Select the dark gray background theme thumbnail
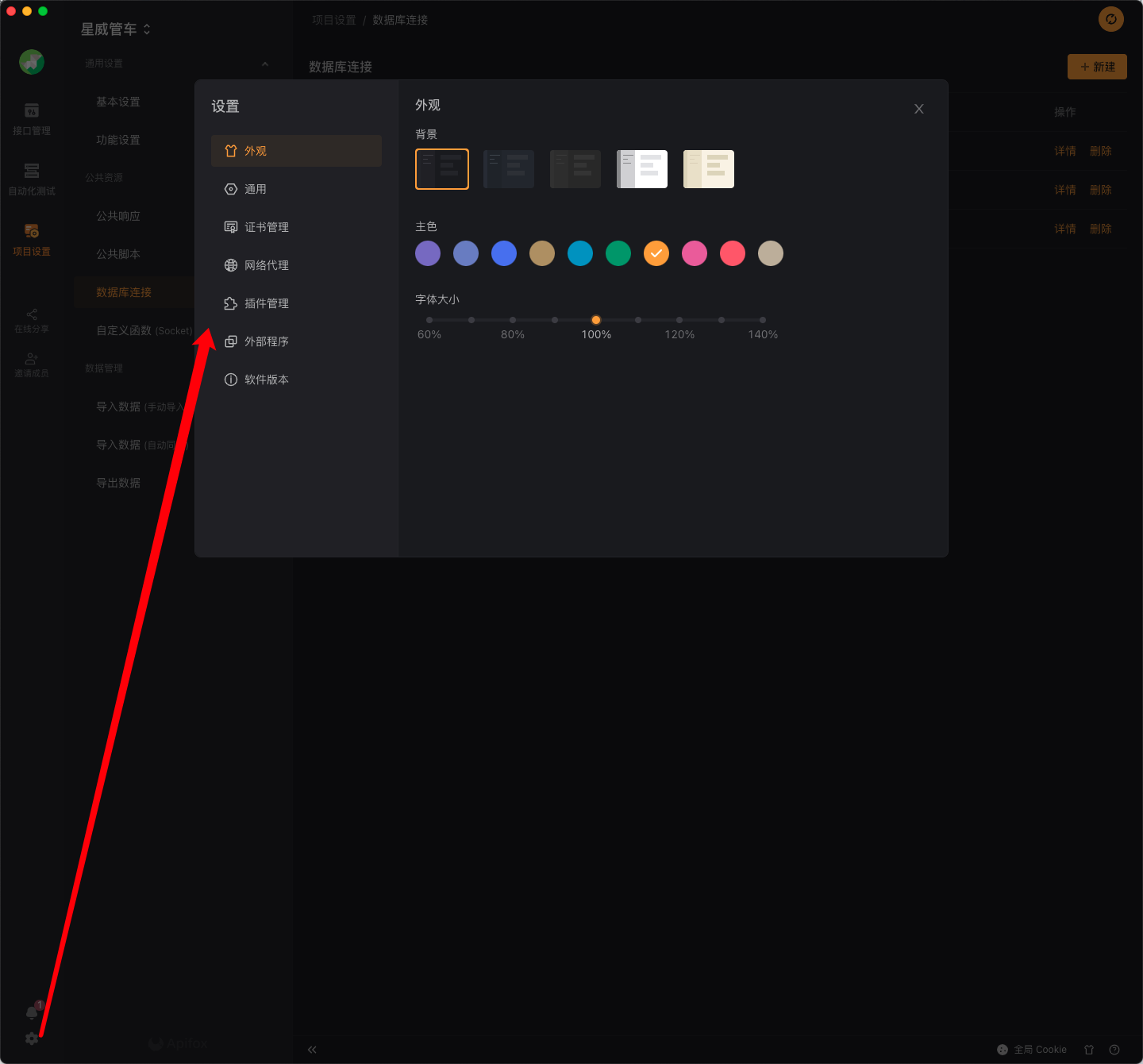 [575, 169]
